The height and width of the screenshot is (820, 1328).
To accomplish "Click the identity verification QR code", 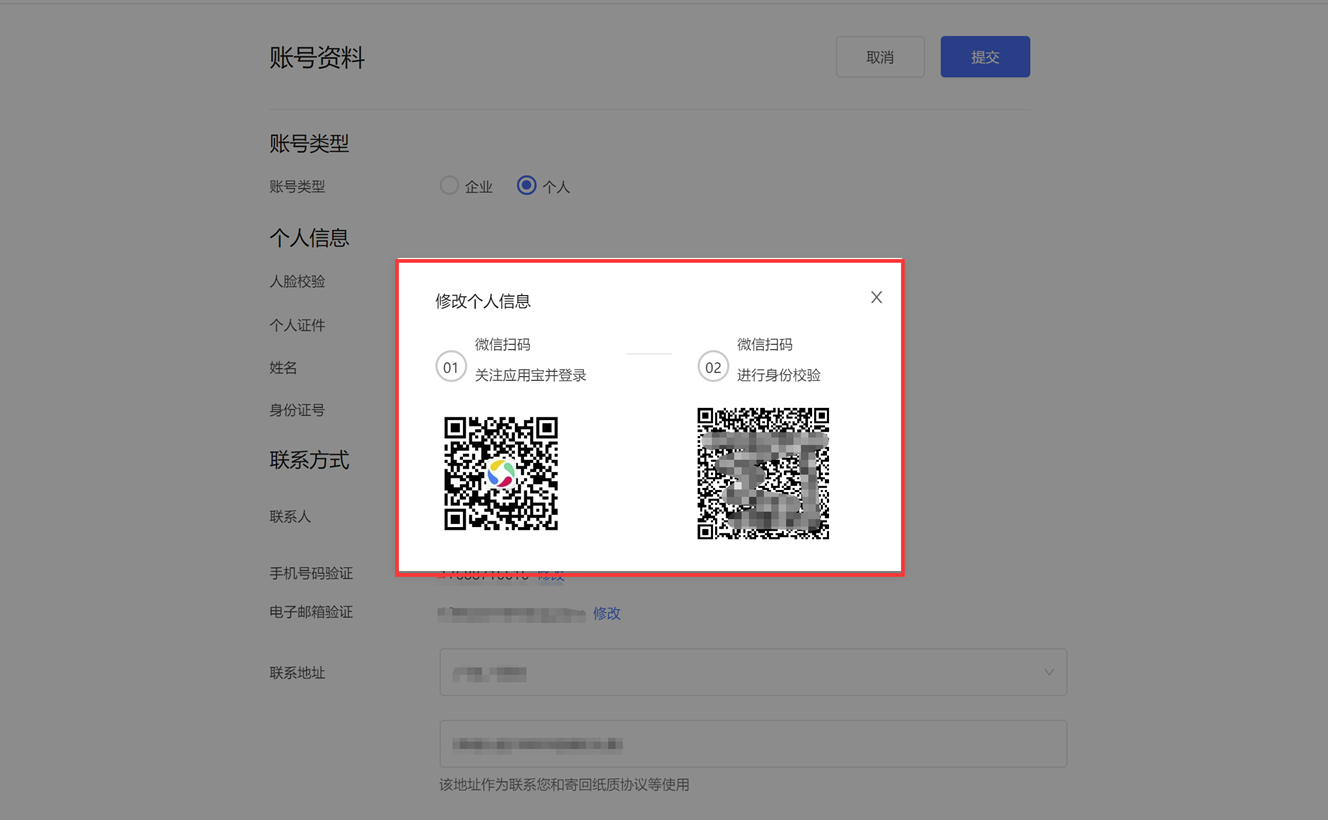I will tap(763, 473).
